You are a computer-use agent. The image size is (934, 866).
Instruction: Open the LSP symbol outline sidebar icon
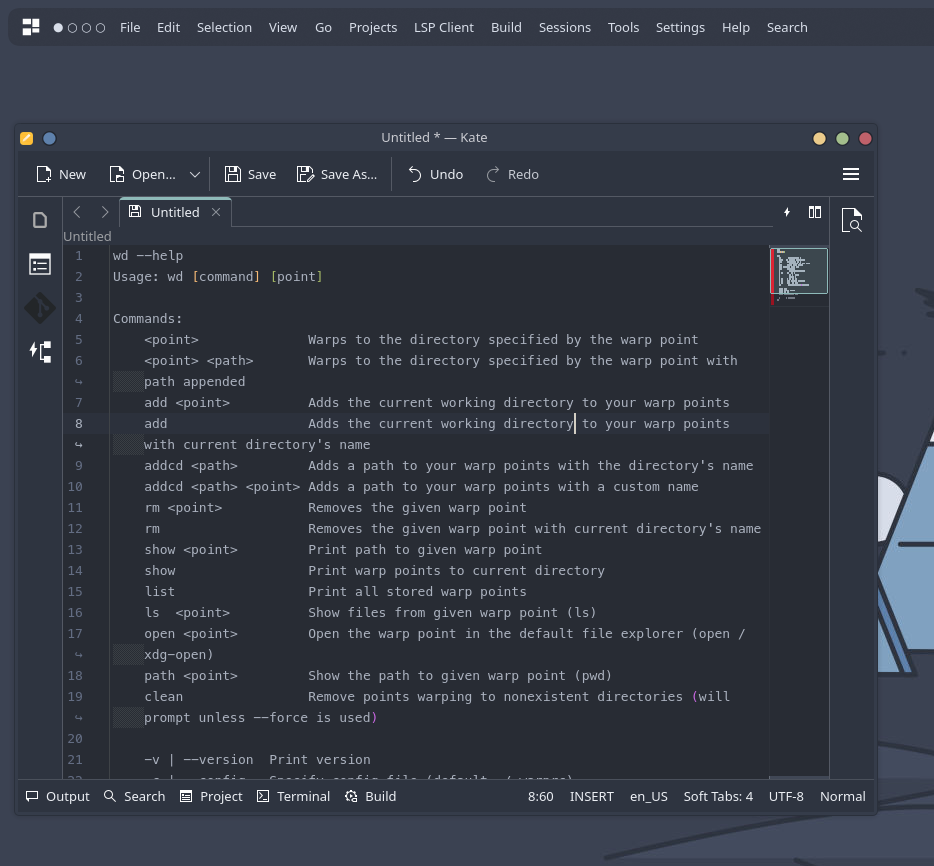tap(40, 351)
